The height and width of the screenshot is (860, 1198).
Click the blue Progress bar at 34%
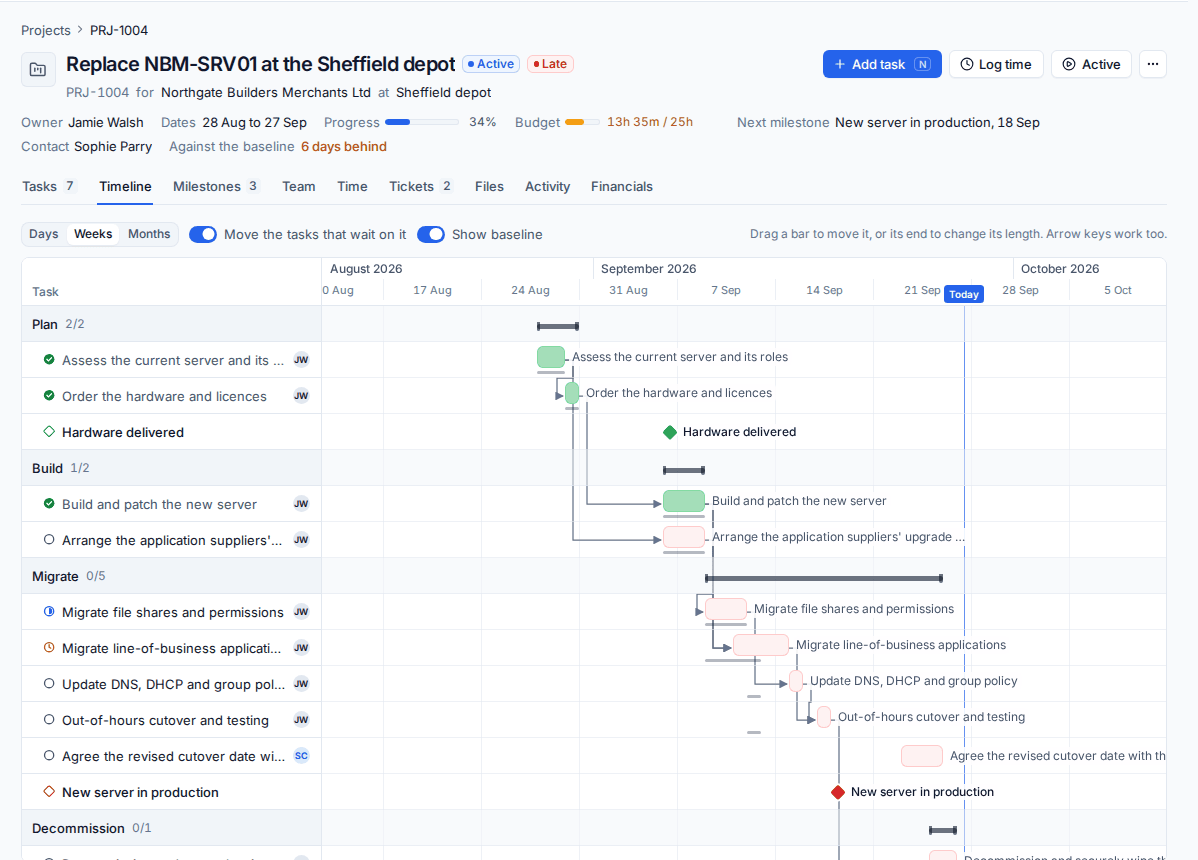[422, 122]
